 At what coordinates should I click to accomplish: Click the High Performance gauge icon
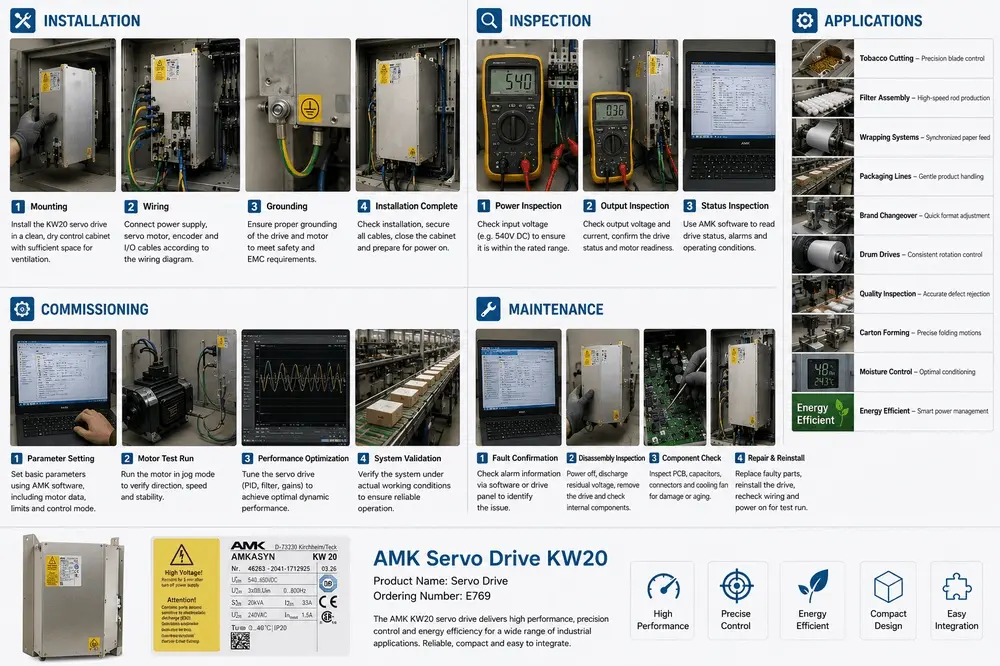pyautogui.click(x=663, y=586)
